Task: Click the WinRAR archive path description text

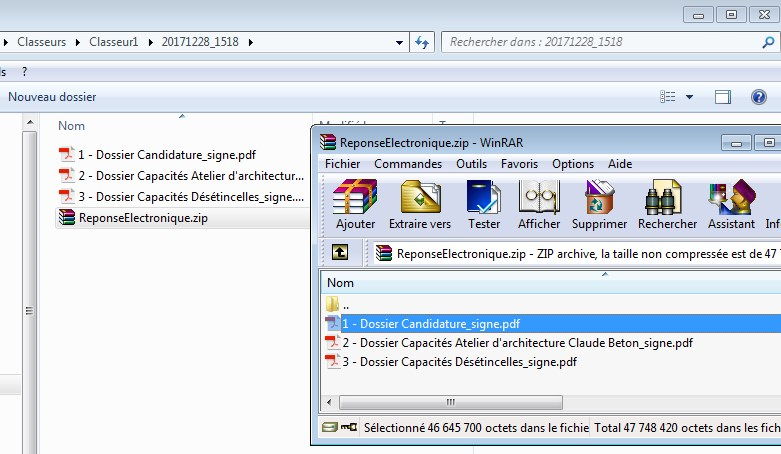Action: (x=589, y=254)
